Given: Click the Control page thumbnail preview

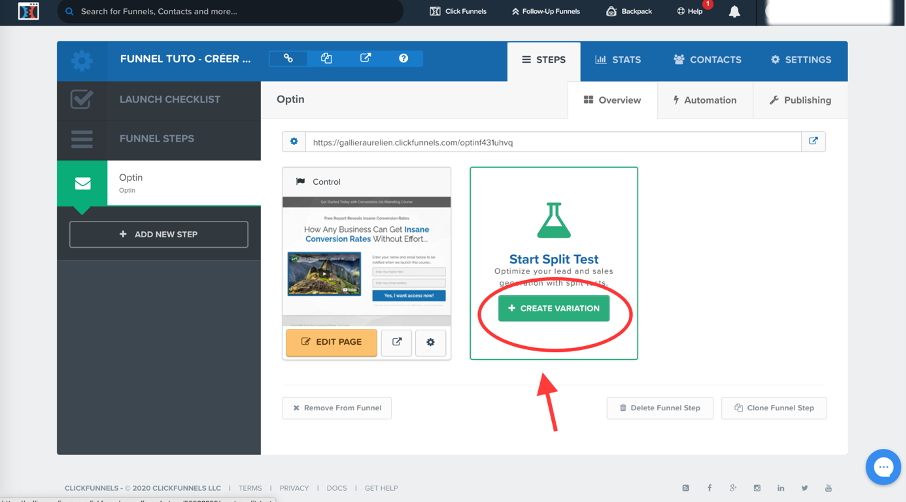Looking at the screenshot, I should (366, 261).
